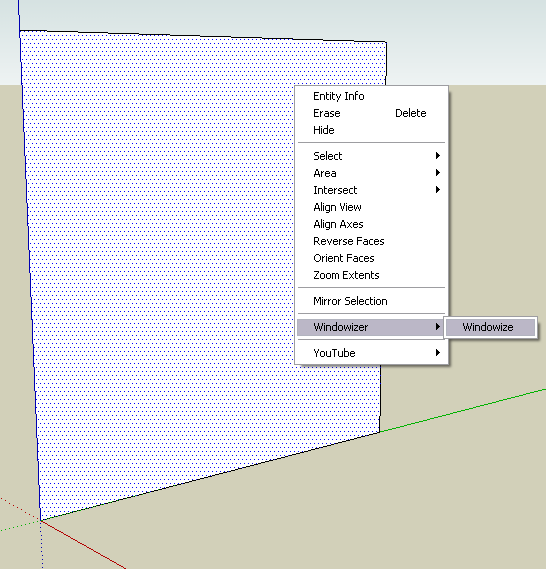
Task: Choose Erase in the context menu
Action: click(371, 113)
